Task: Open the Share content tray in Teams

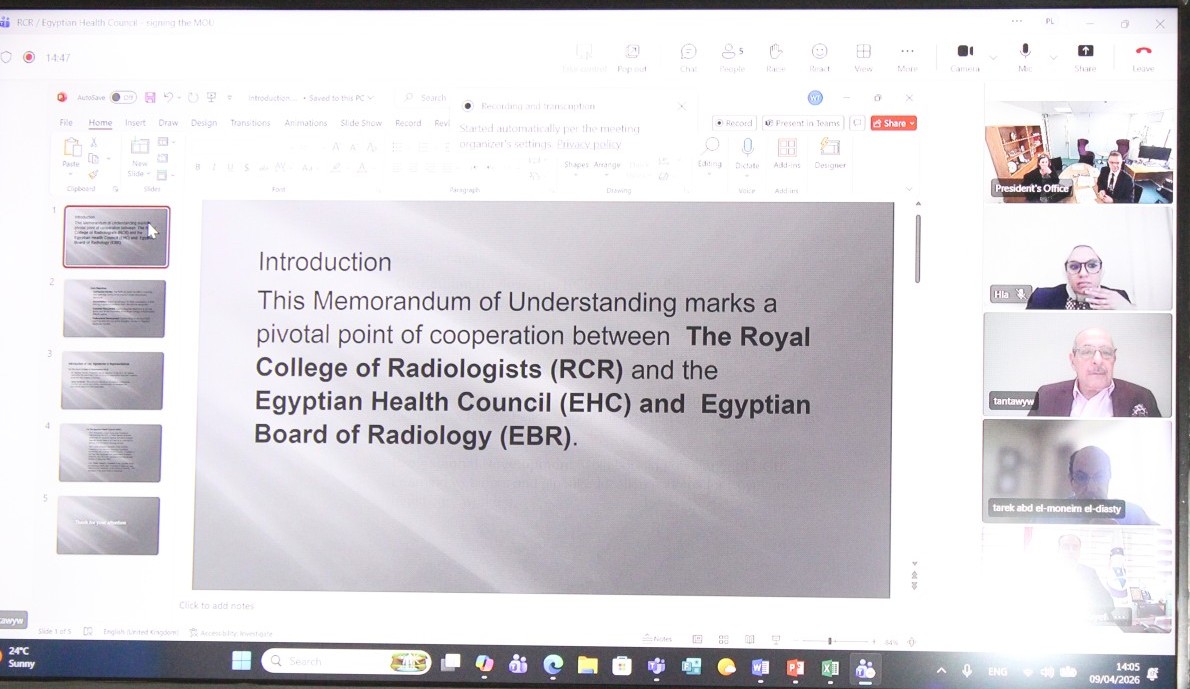Action: (1085, 58)
